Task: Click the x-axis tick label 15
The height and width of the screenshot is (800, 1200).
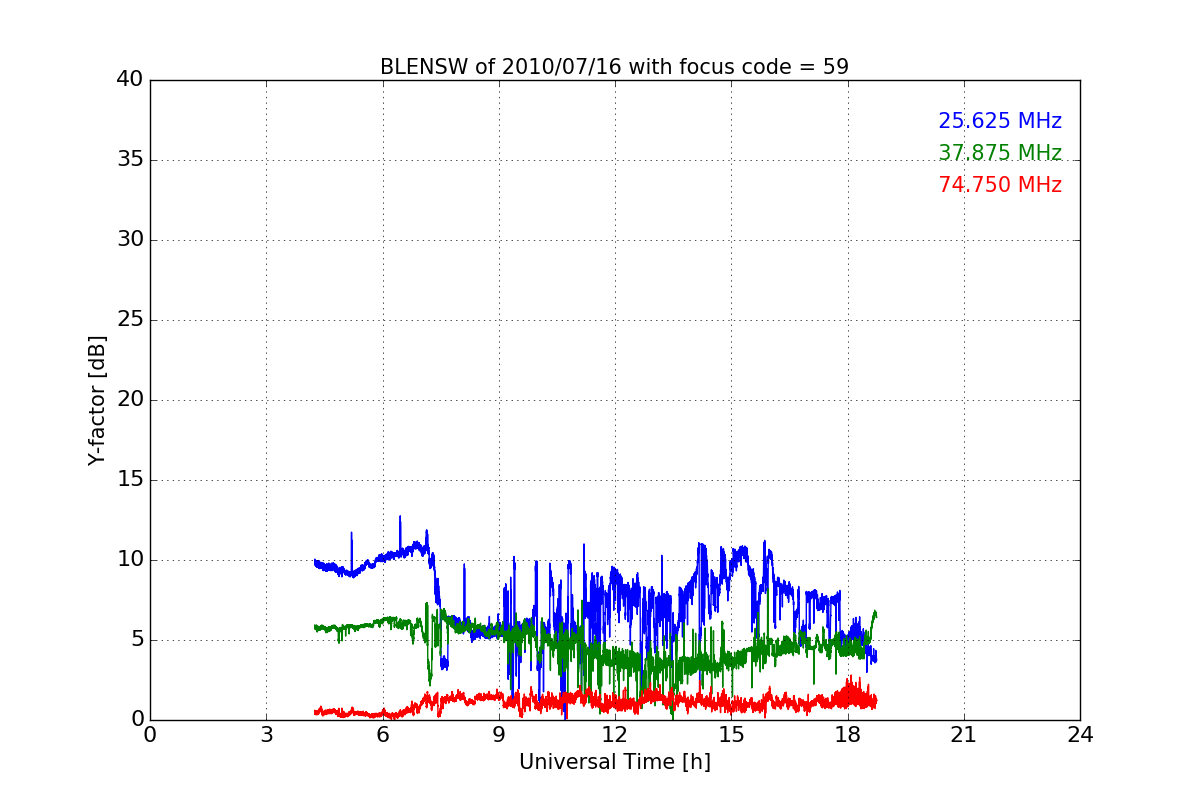Action: [x=731, y=735]
